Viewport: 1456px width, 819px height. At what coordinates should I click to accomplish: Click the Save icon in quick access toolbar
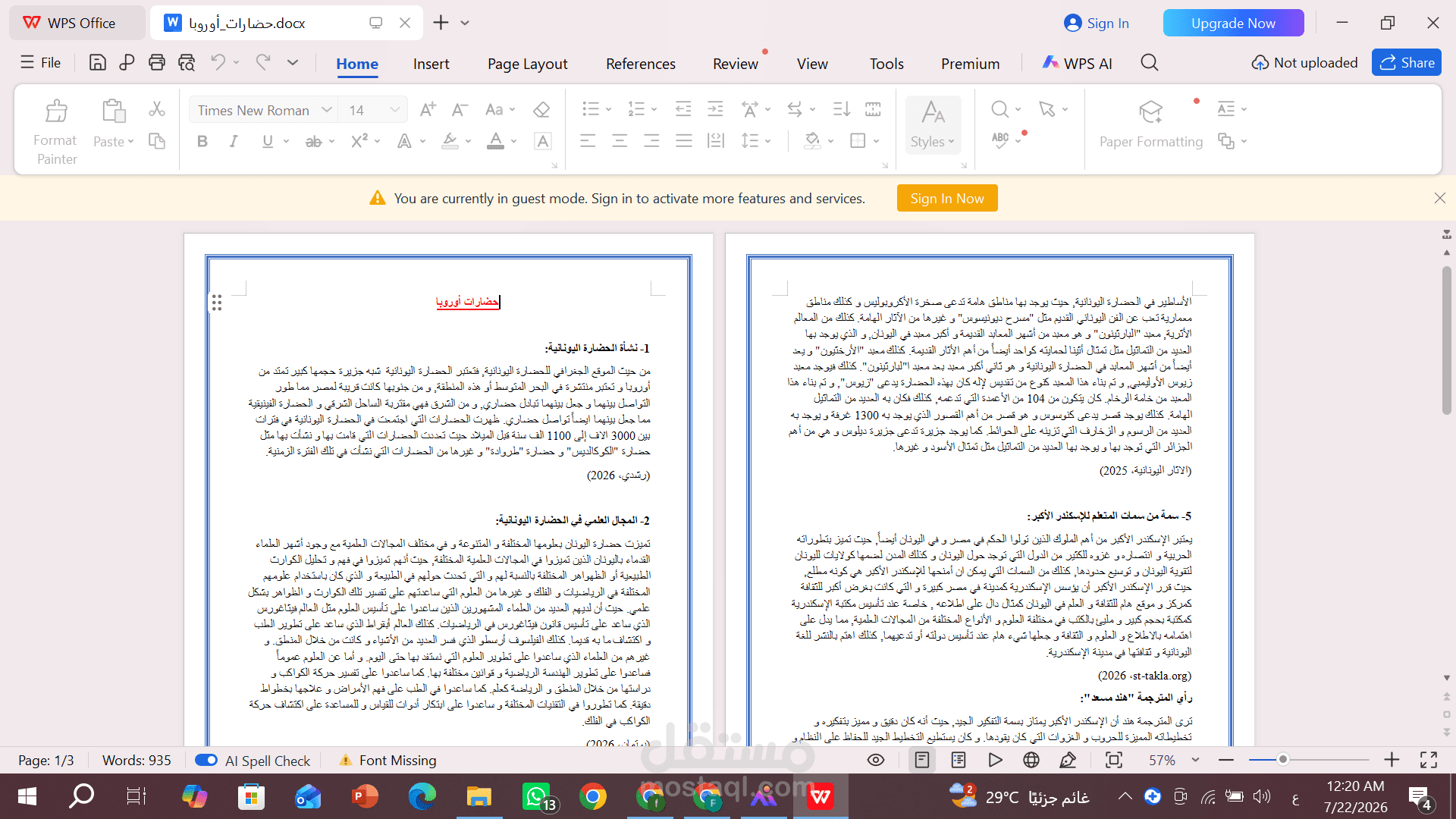tap(98, 63)
